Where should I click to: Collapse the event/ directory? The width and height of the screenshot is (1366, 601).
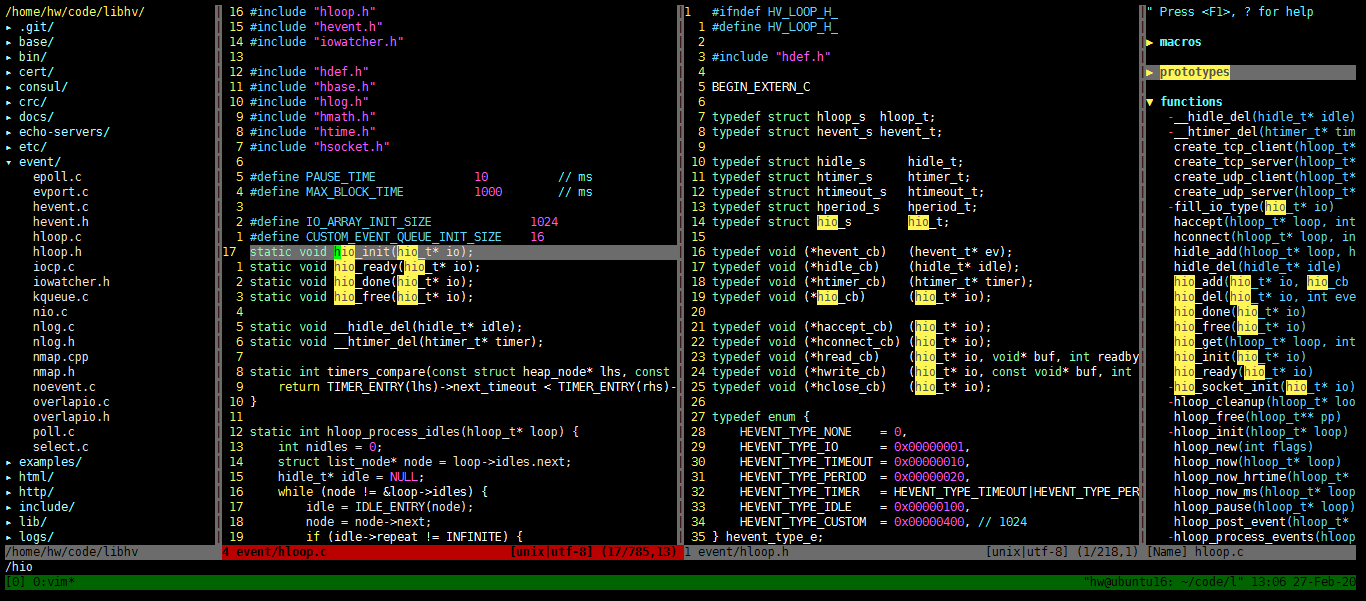(x=9, y=162)
